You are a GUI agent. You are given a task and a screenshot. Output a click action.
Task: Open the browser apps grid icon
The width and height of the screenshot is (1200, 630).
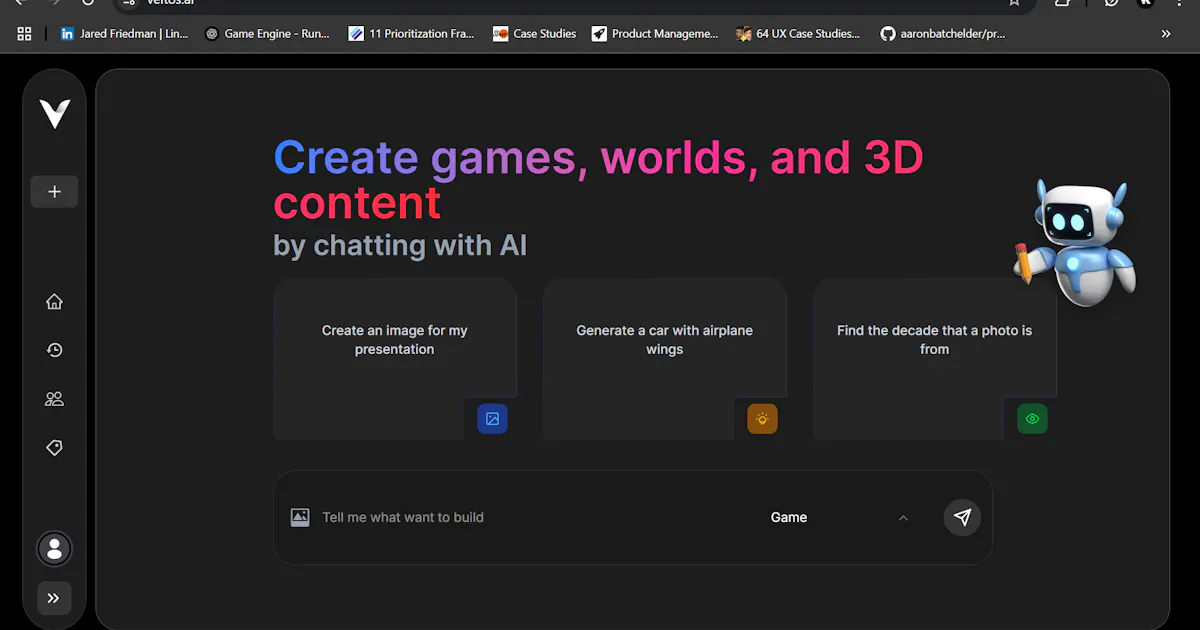25,34
